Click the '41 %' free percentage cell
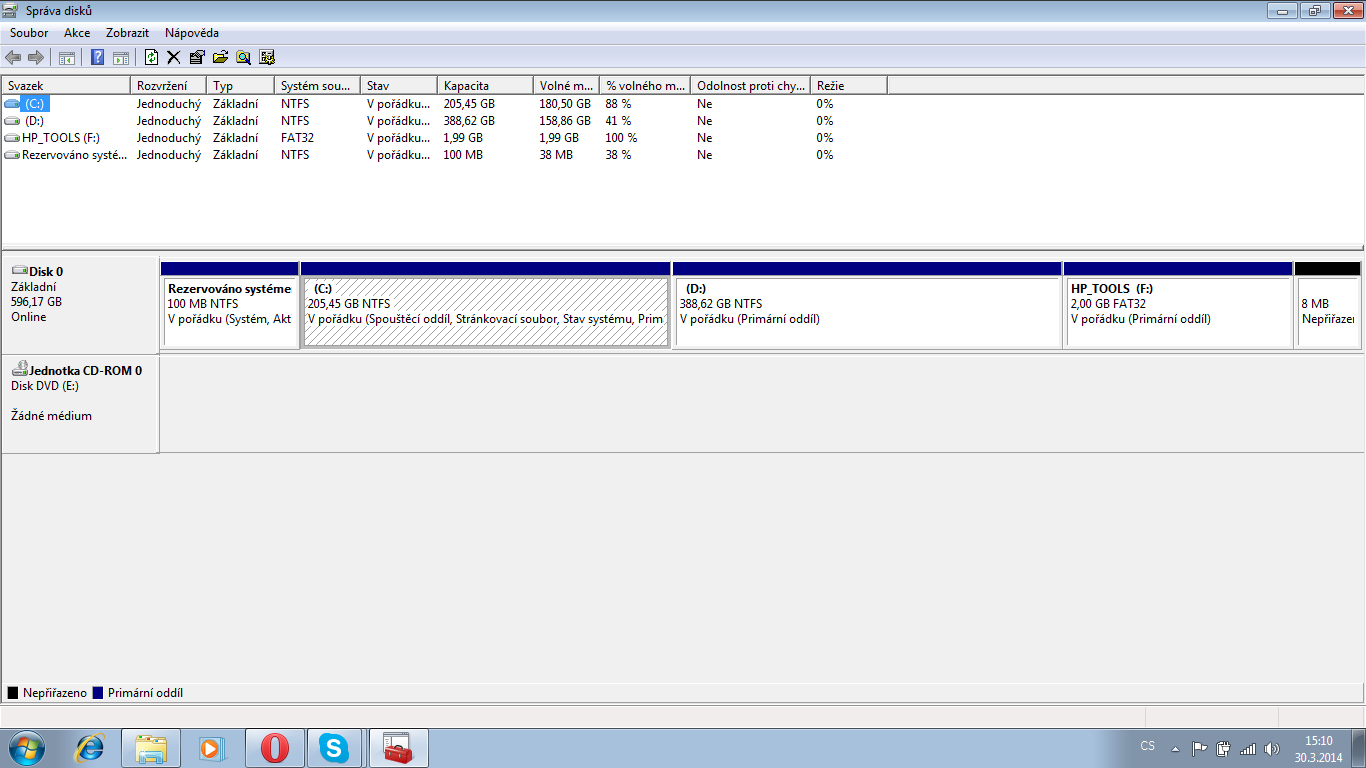Viewport: 1366px width, 768px height. pyautogui.click(x=618, y=121)
